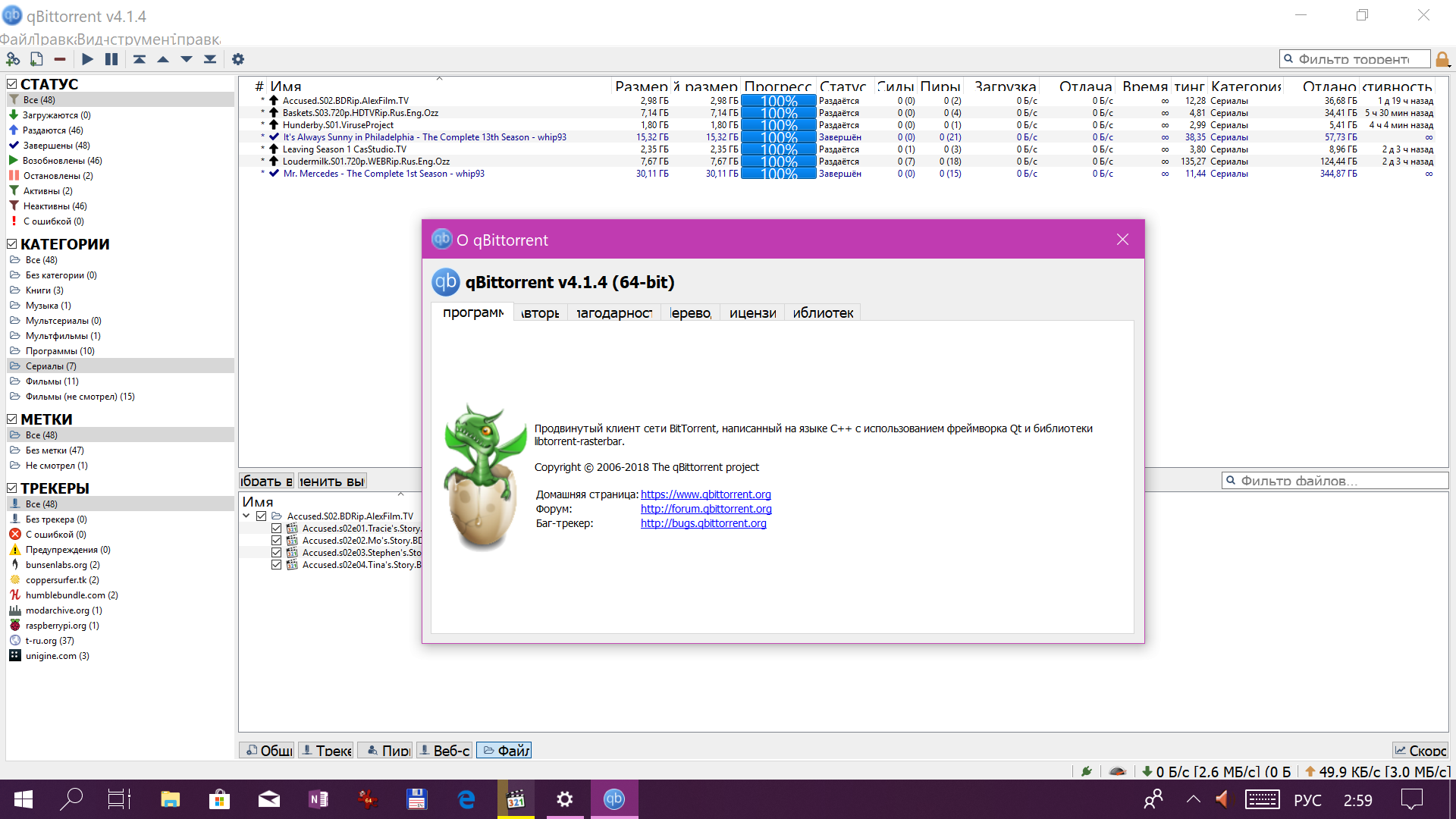Image resolution: width=1456 pixels, height=819 pixels.
Task: Add torrent from magnet link
Action: 12,58
